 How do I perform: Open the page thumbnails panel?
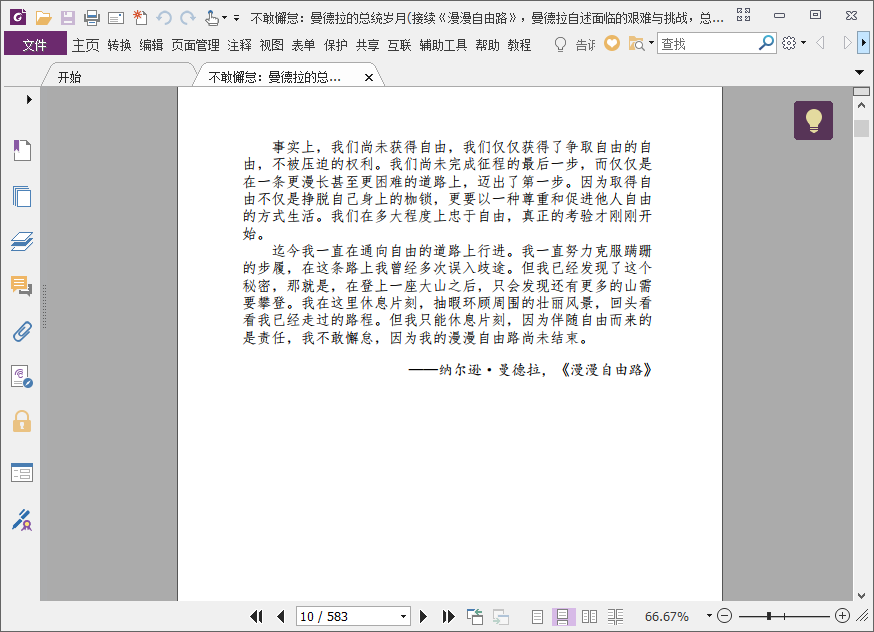pyautogui.click(x=22, y=196)
